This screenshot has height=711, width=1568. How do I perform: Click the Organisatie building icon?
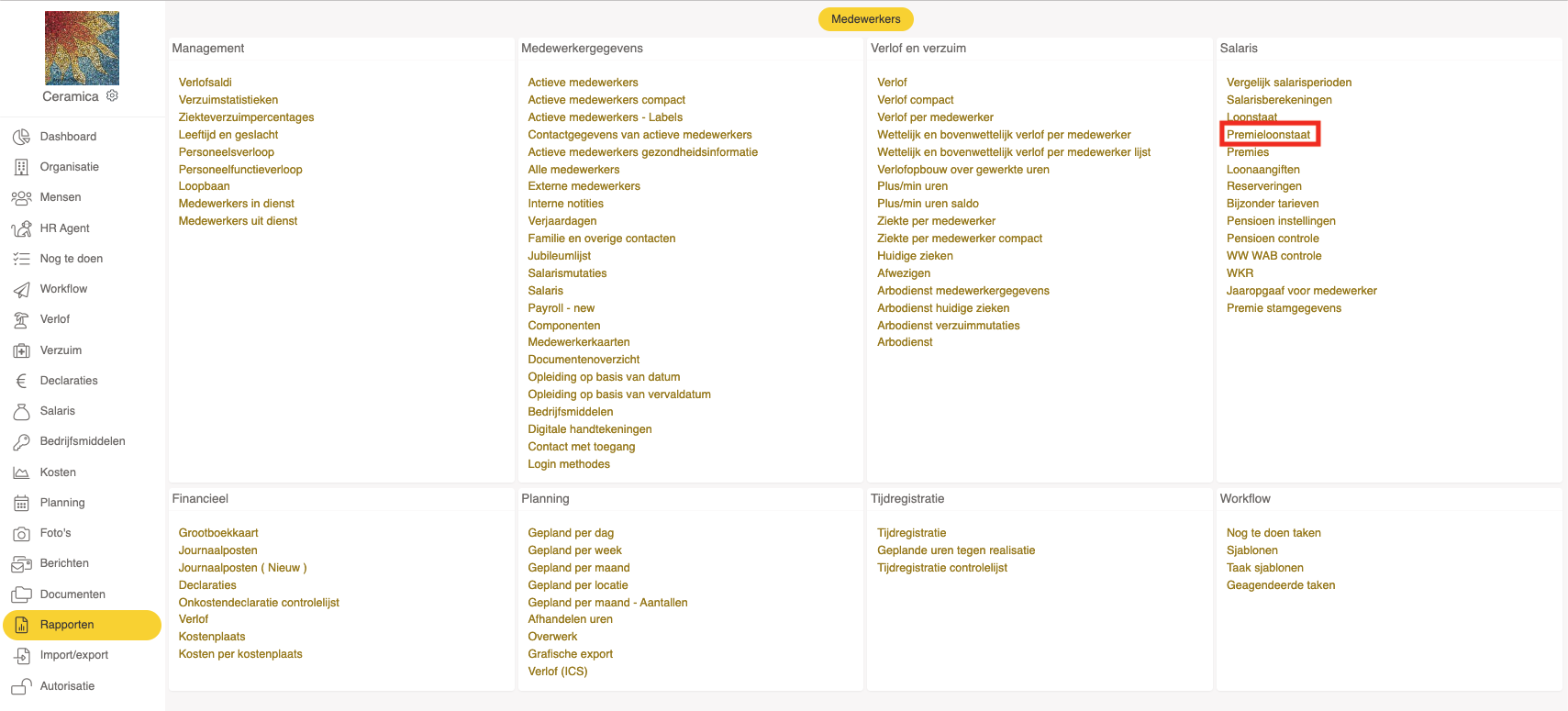click(22, 167)
